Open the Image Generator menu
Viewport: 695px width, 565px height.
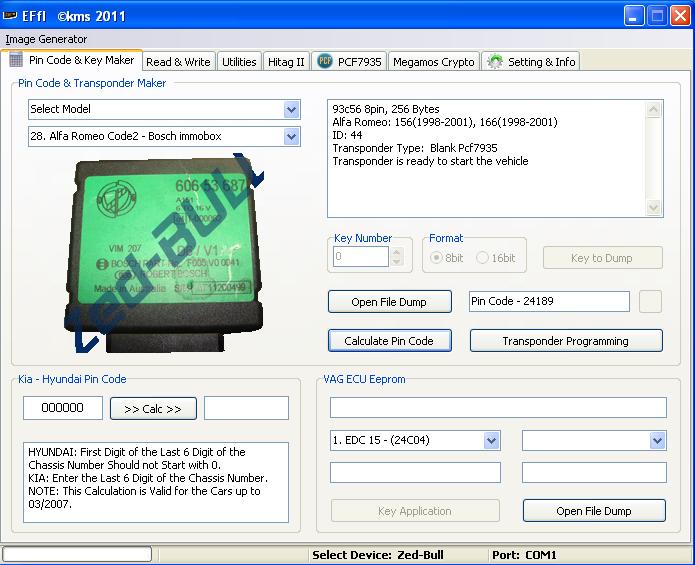coord(46,39)
